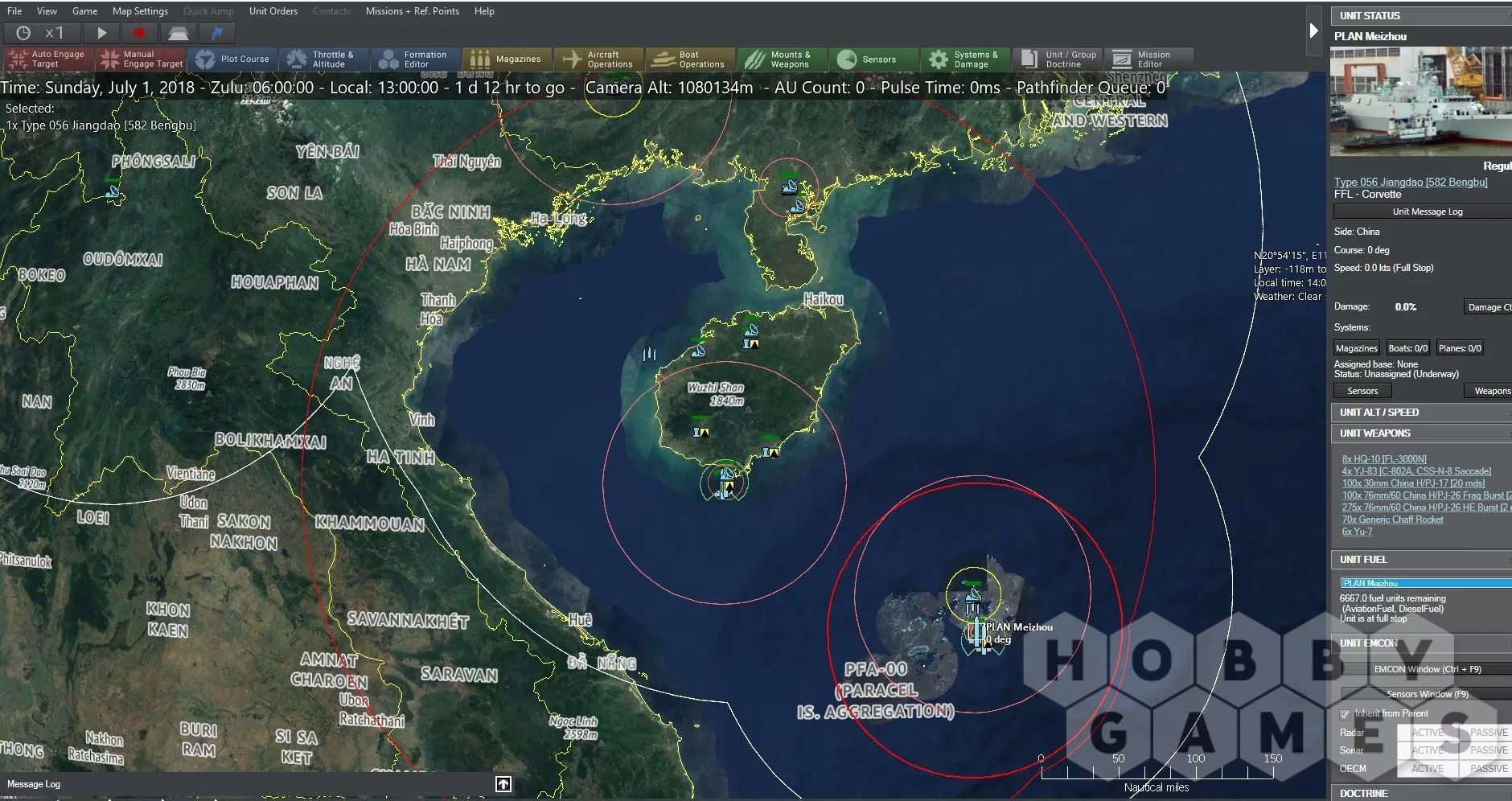The height and width of the screenshot is (801, 1512).
Task: Open Mounts & Weapons
Action: [x=783, y=59]
